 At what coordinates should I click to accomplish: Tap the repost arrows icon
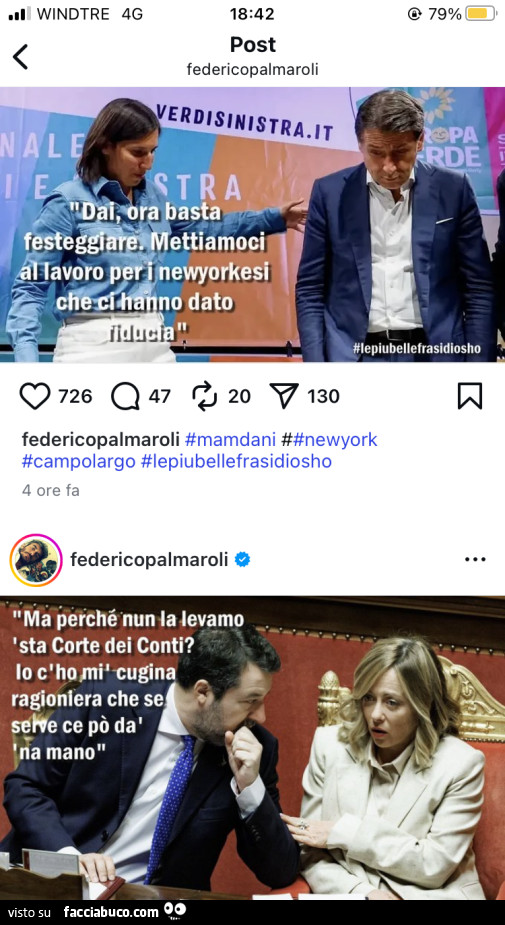205,396
